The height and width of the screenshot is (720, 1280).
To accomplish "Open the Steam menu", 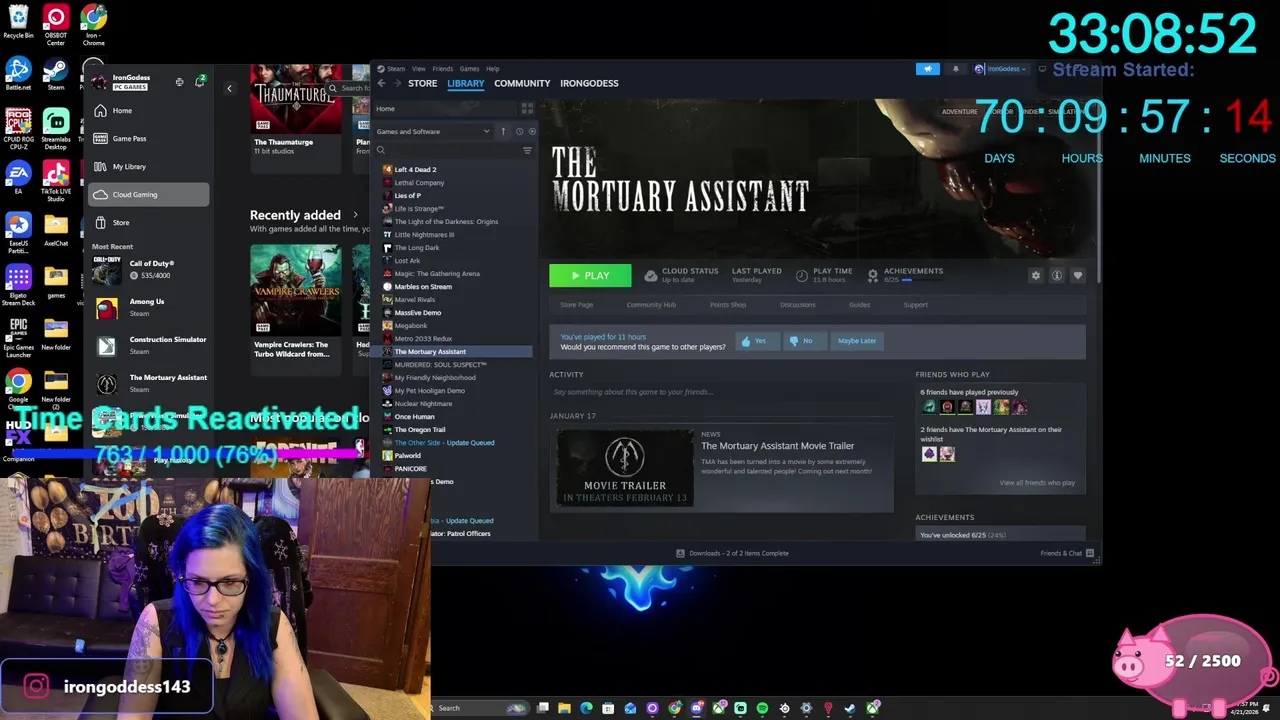I will tap(395, 69).
